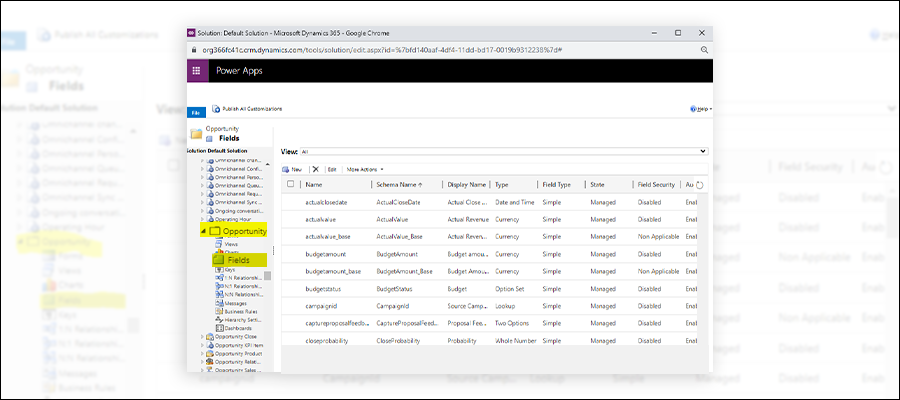Select Opportunity Product entity in tree
900x400 pixels.
235,354
